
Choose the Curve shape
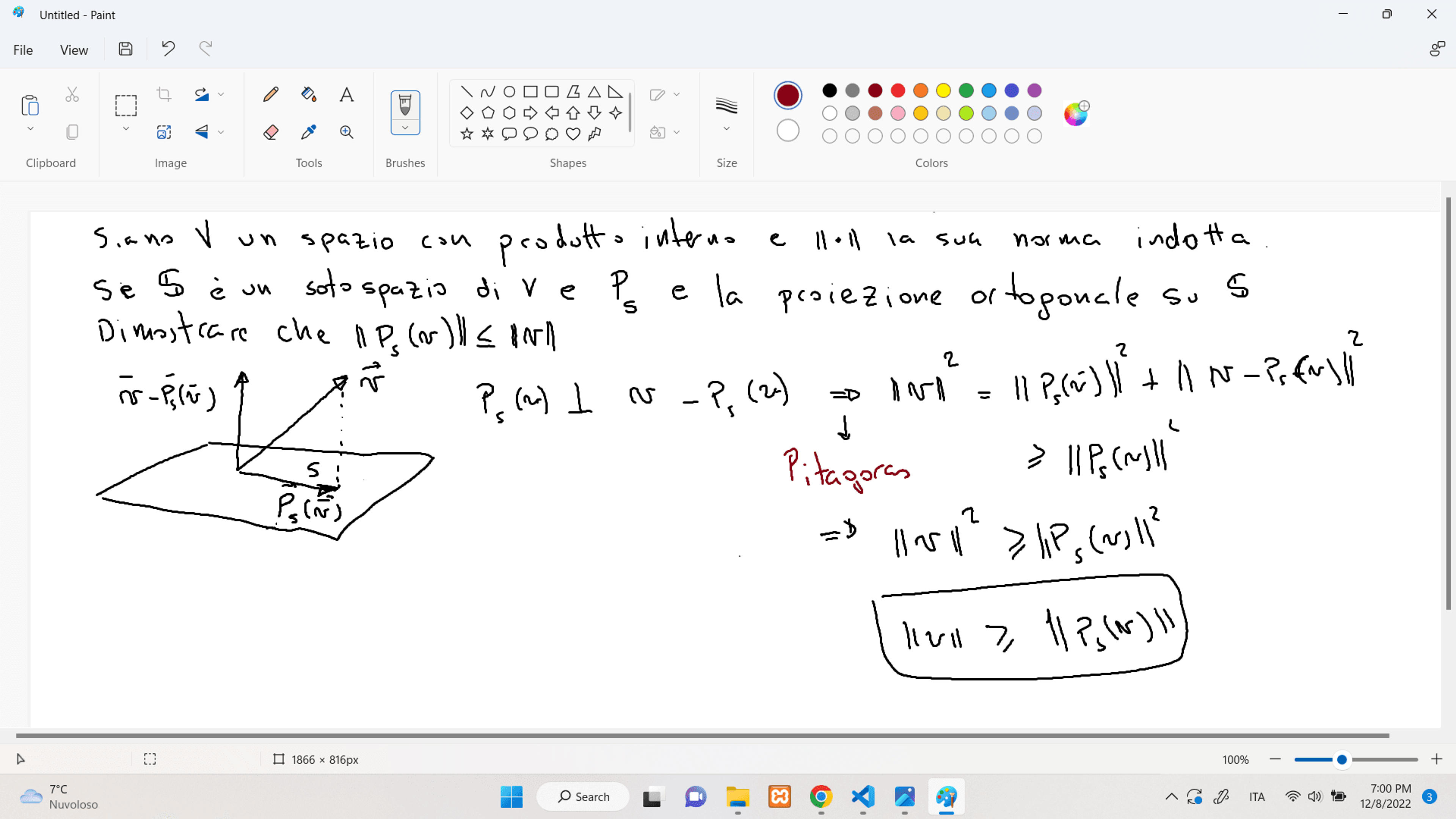(487, 91)
